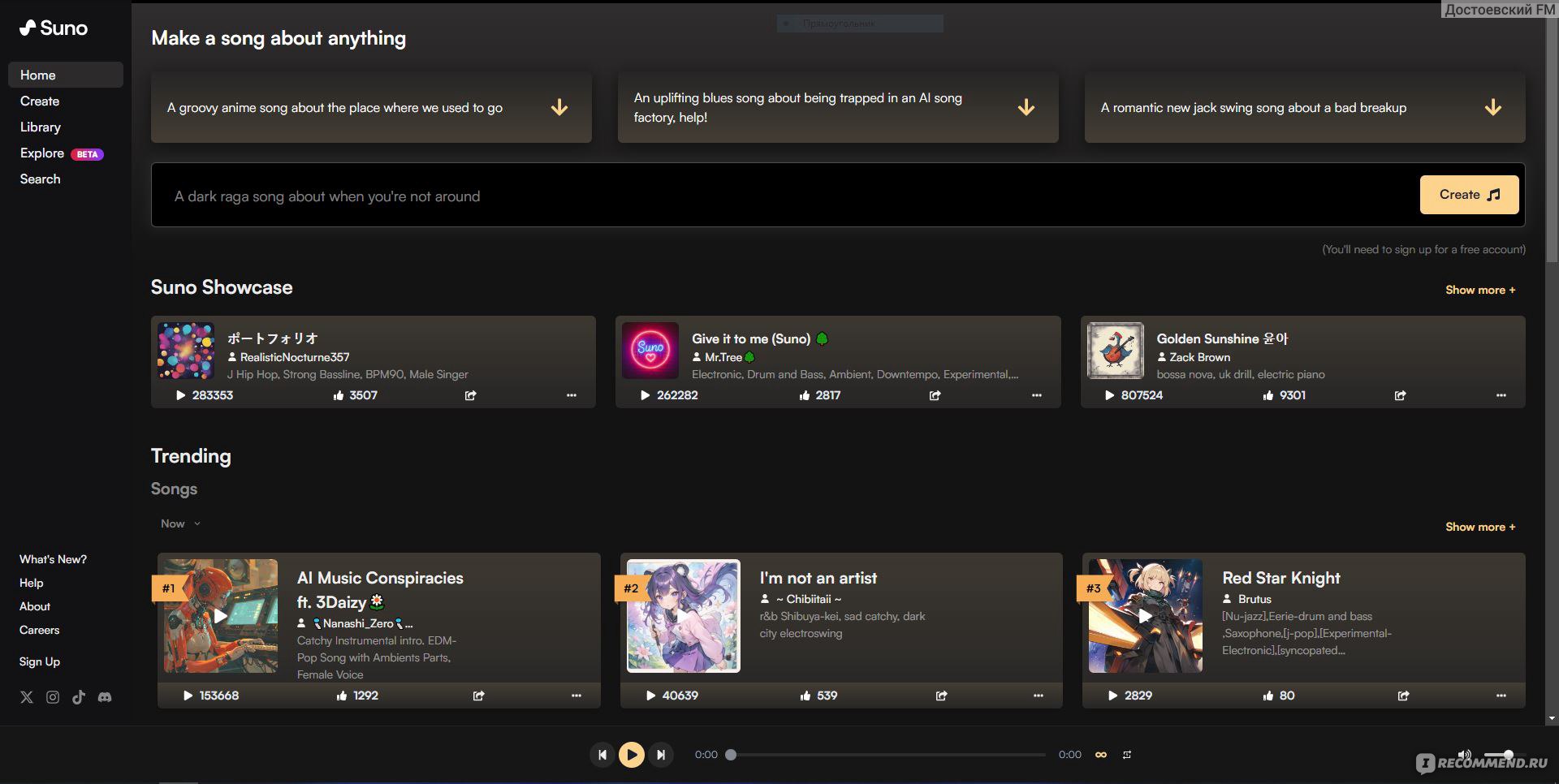This screenshot has height=784, width=1559.
Task: Open more options for Give it to me
Action: 1037,395
